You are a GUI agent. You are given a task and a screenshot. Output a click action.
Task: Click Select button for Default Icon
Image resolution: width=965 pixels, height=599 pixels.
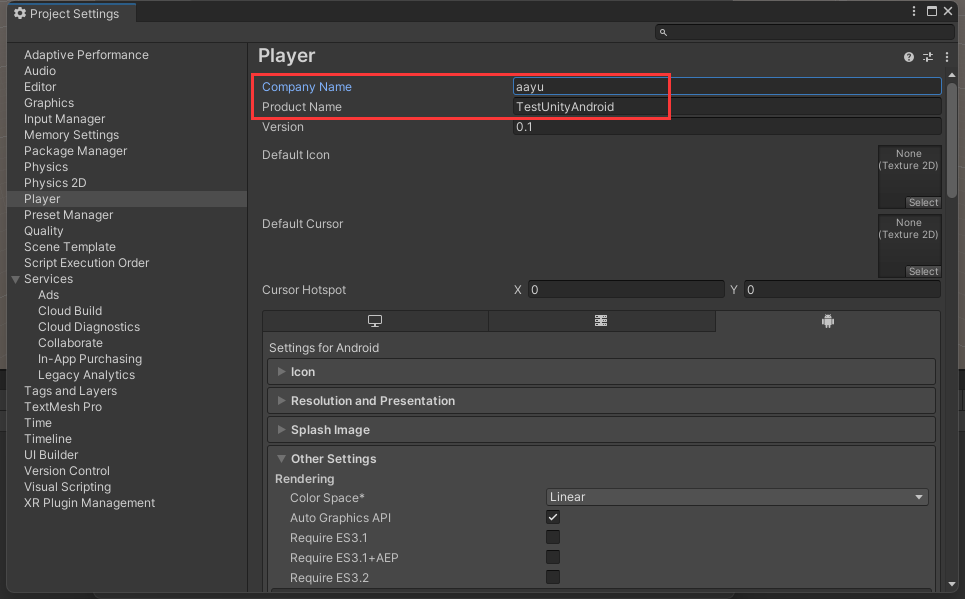(923, 202)
